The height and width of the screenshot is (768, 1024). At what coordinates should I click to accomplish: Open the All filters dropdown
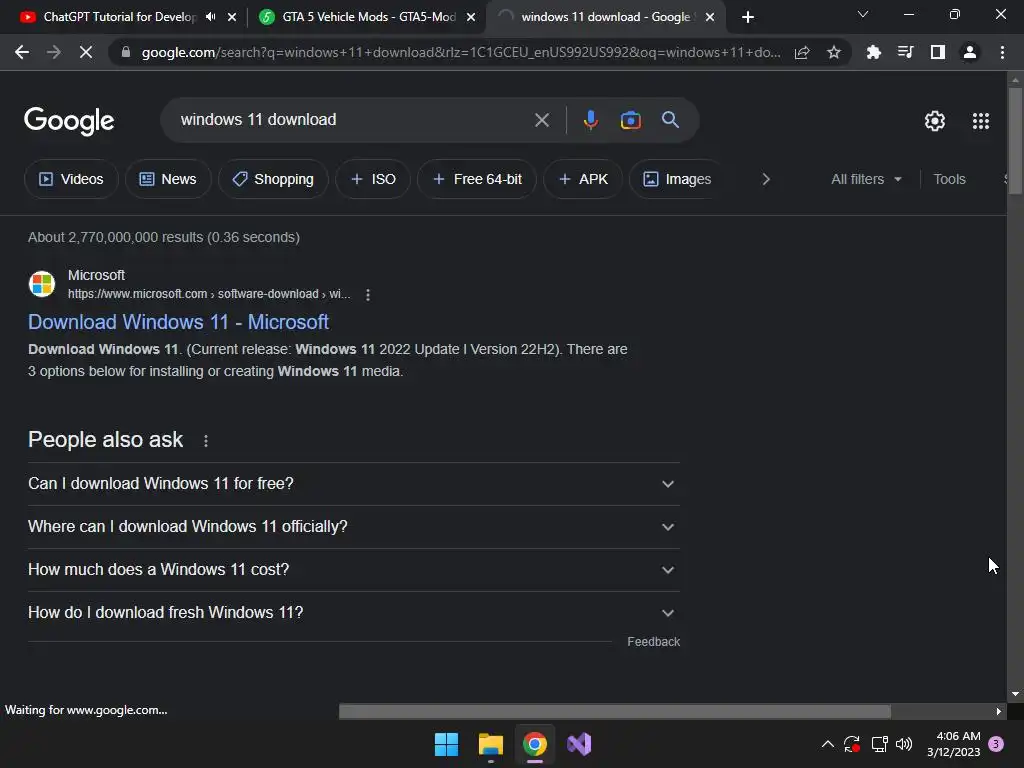(x=866, y=179)
